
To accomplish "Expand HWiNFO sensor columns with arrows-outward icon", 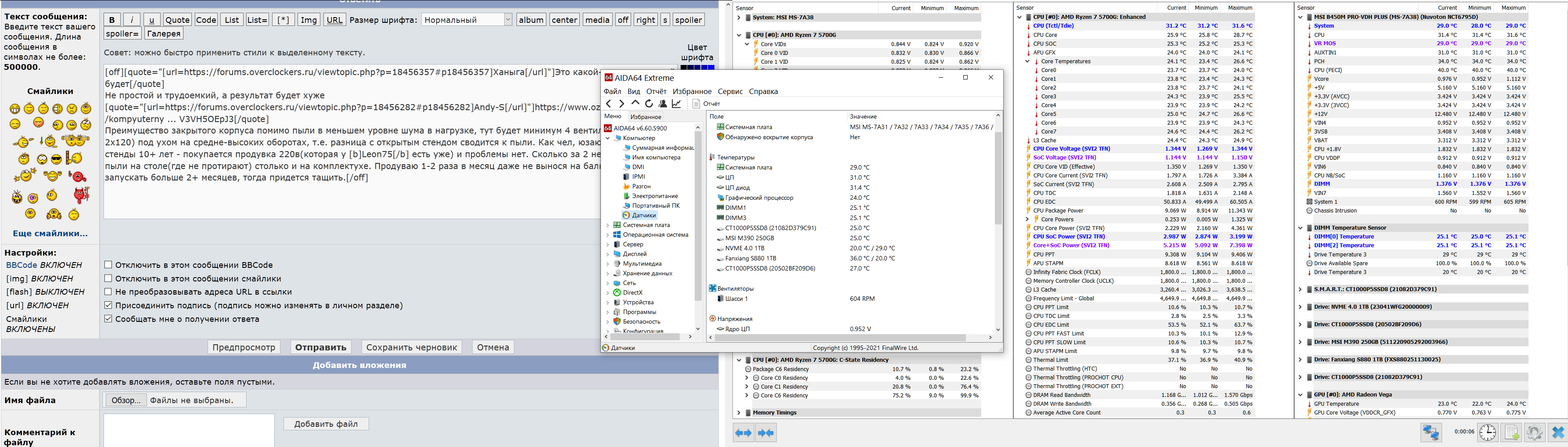I will [x=743, y=433].
